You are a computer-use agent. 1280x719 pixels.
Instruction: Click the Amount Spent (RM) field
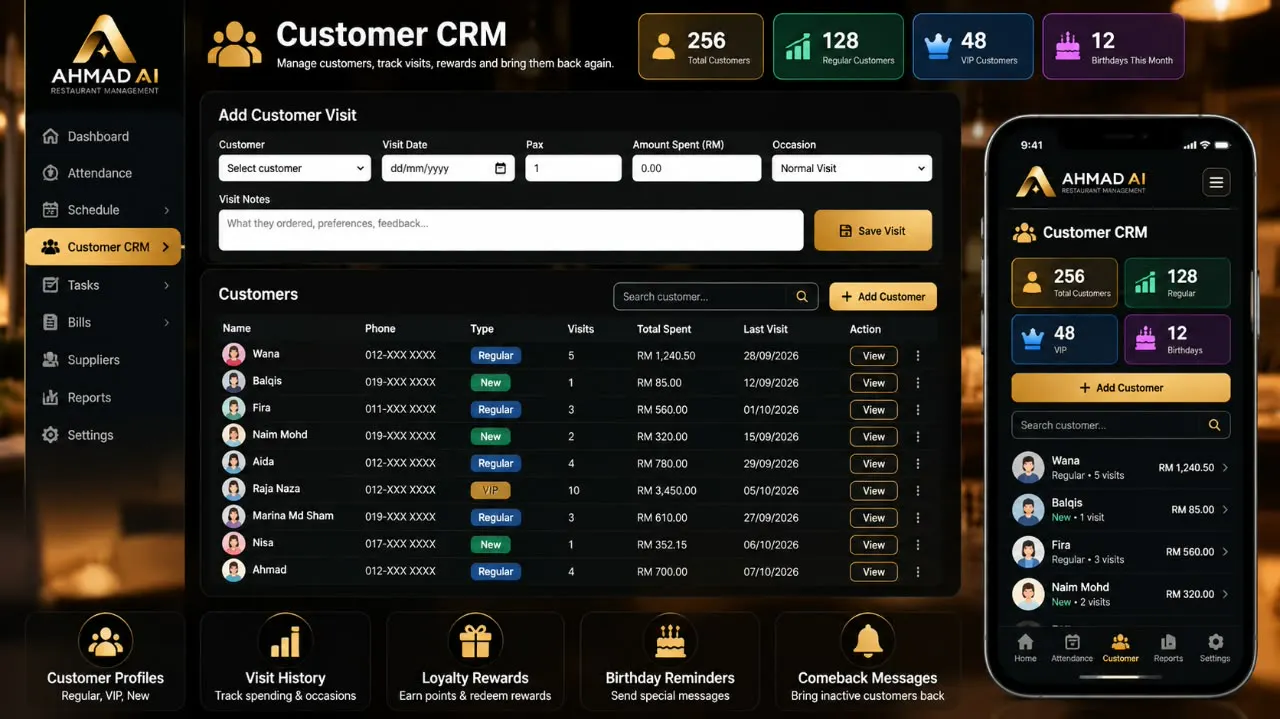pyautogui.click(x=697, y=168)
